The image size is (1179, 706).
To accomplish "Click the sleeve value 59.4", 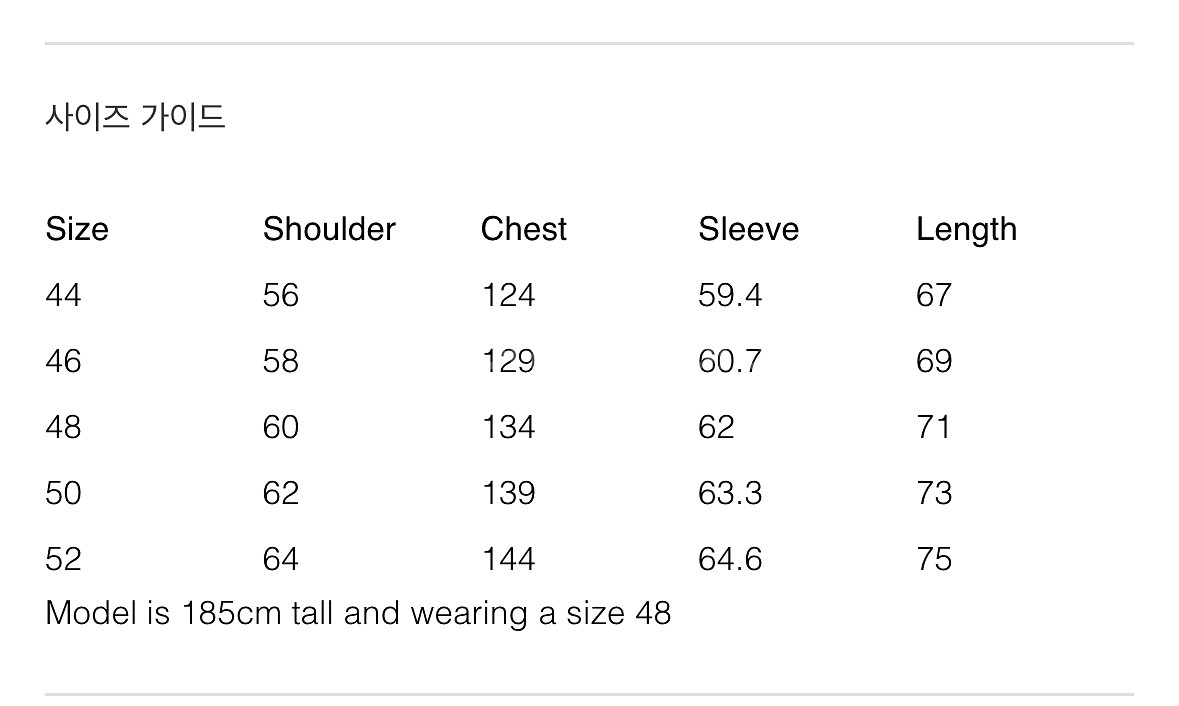I will 730,295.
